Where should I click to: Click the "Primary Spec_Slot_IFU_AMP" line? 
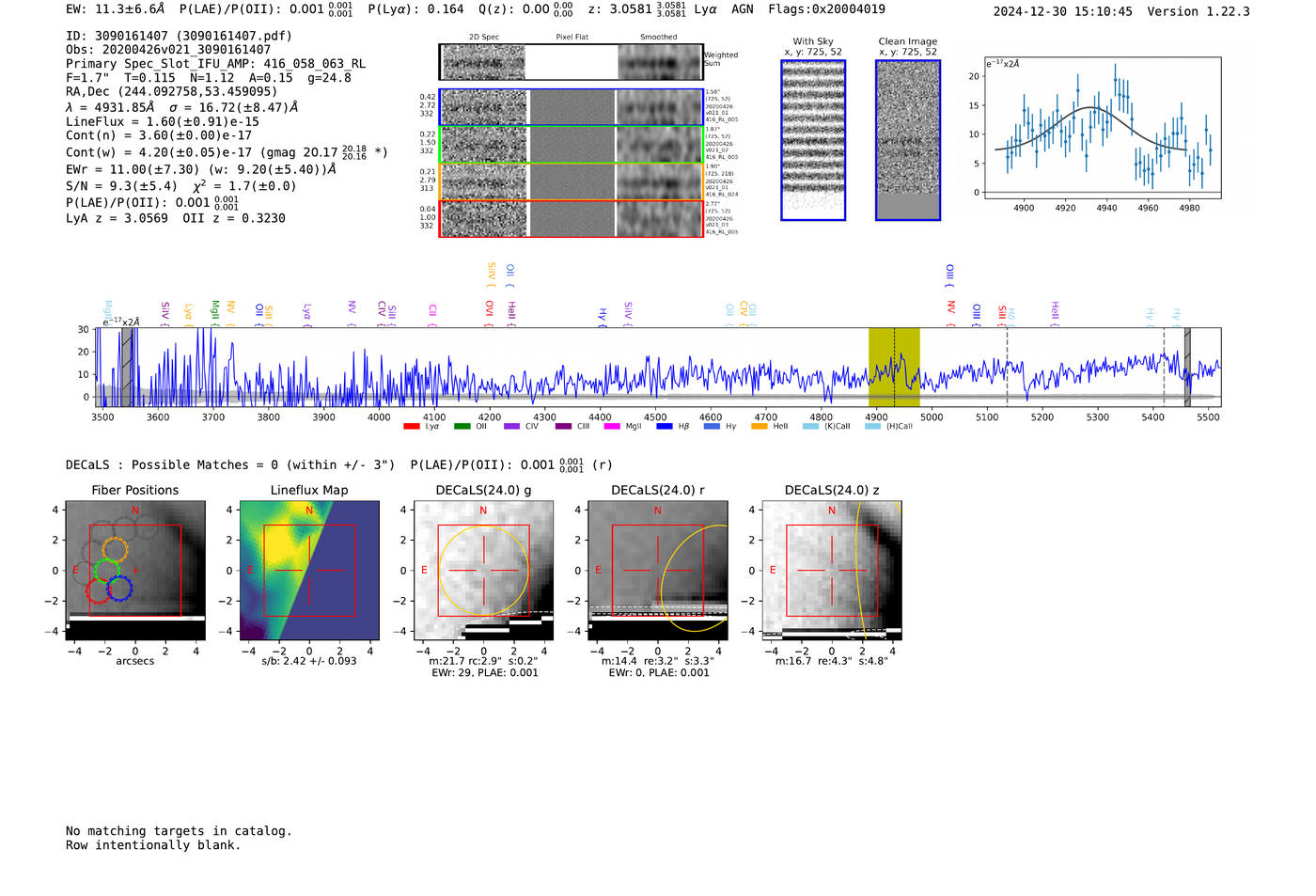[x=216, y=64]
